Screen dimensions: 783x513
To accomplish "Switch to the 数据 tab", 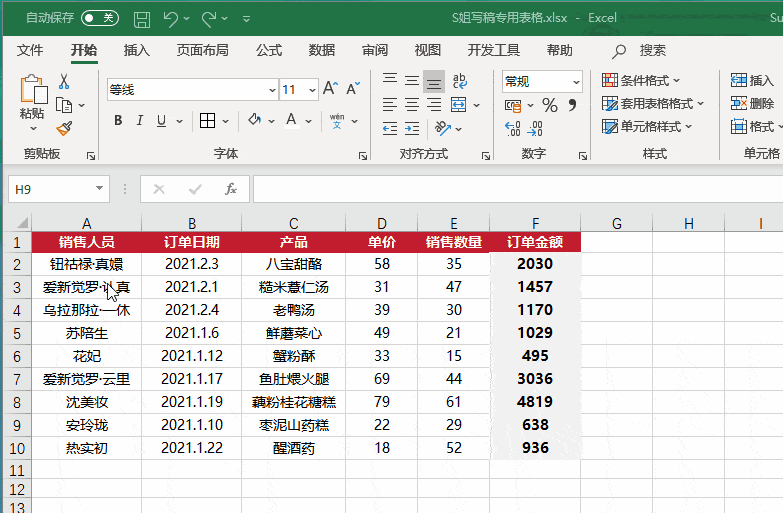I will [322, 50].
